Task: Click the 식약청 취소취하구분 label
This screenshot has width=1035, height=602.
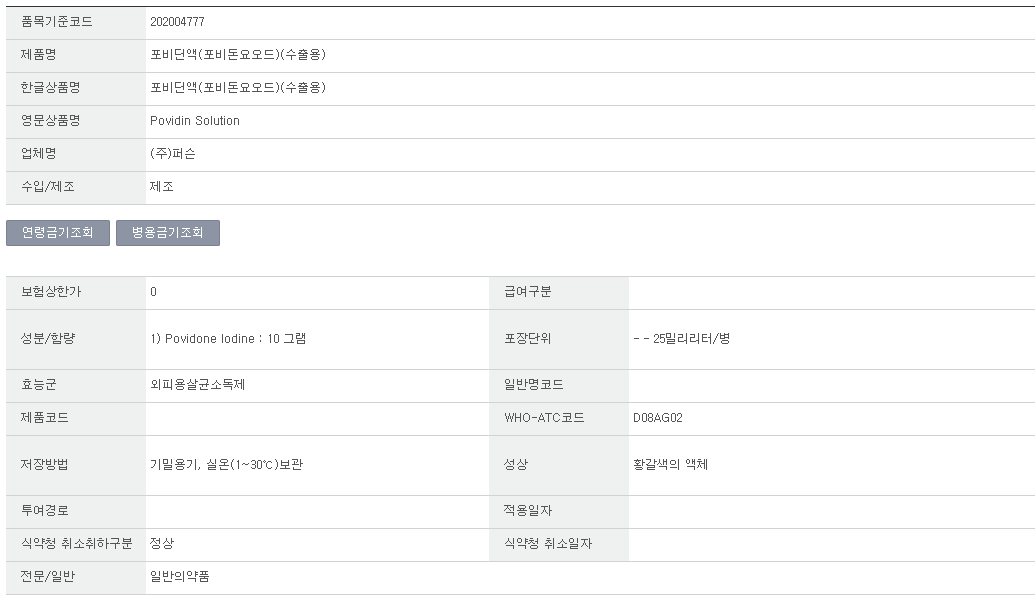Action: (x=77, y=544)
